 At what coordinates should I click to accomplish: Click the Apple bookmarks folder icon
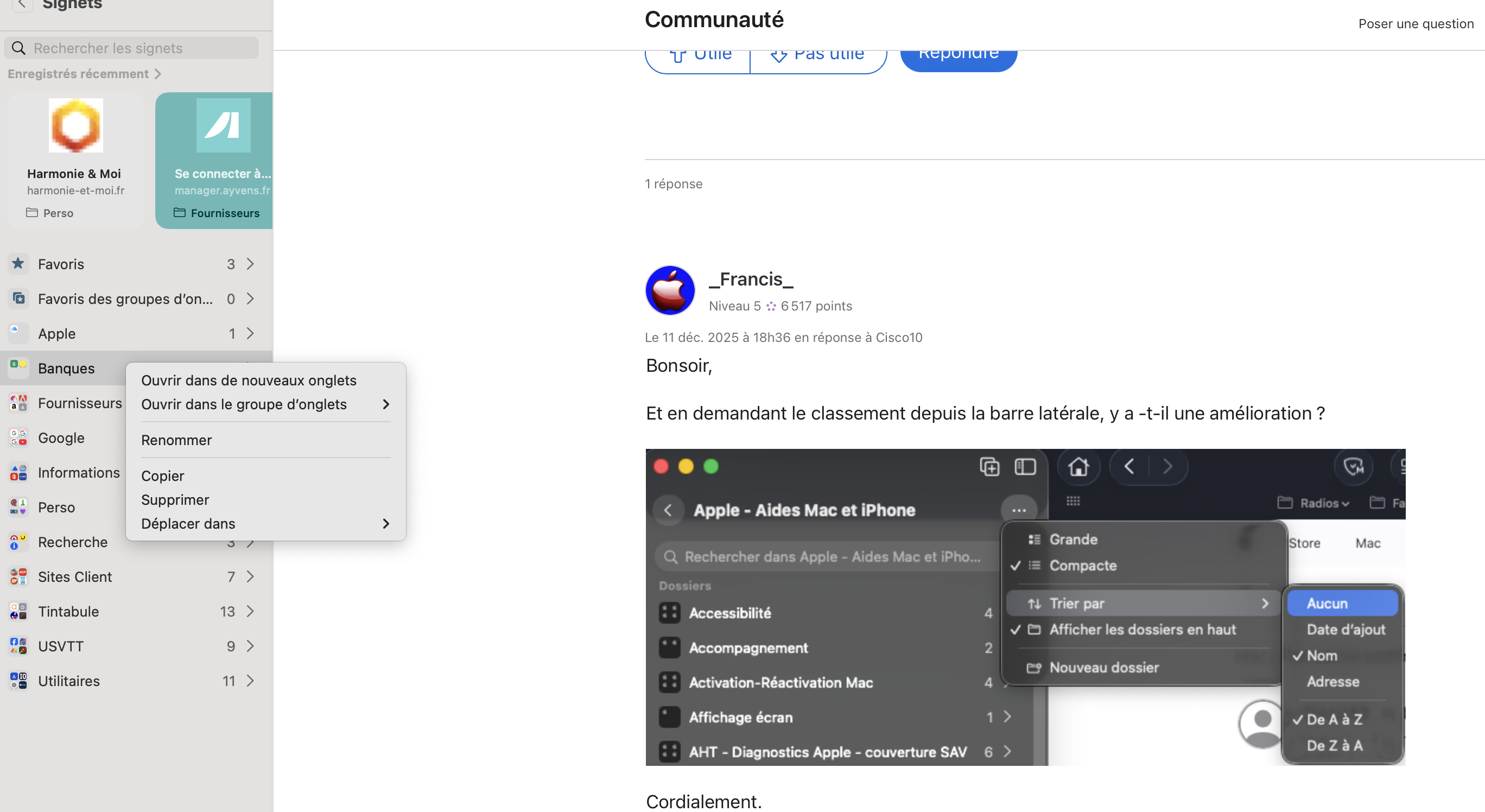tap(18, 333)
